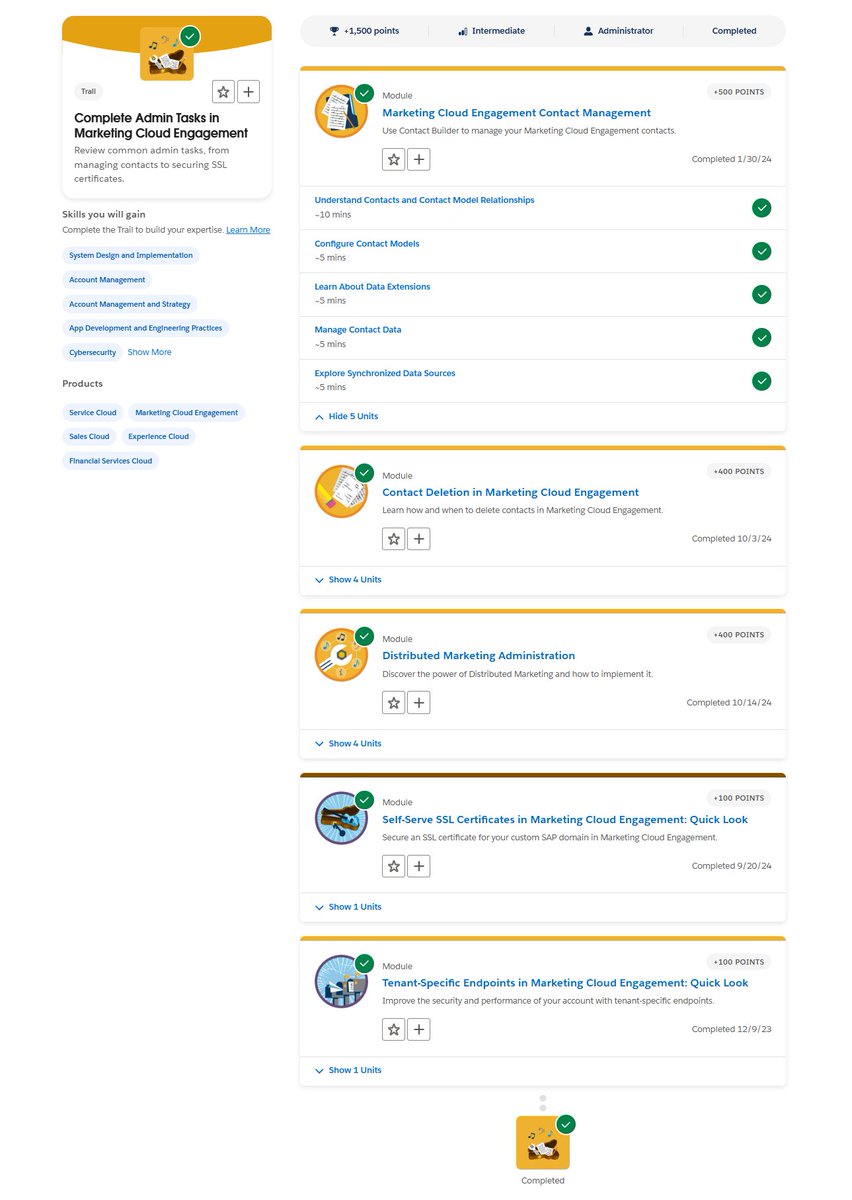Screen dimensions: 852x1200
Task: Favorite the Contact Management module
Action: [394, 159]
